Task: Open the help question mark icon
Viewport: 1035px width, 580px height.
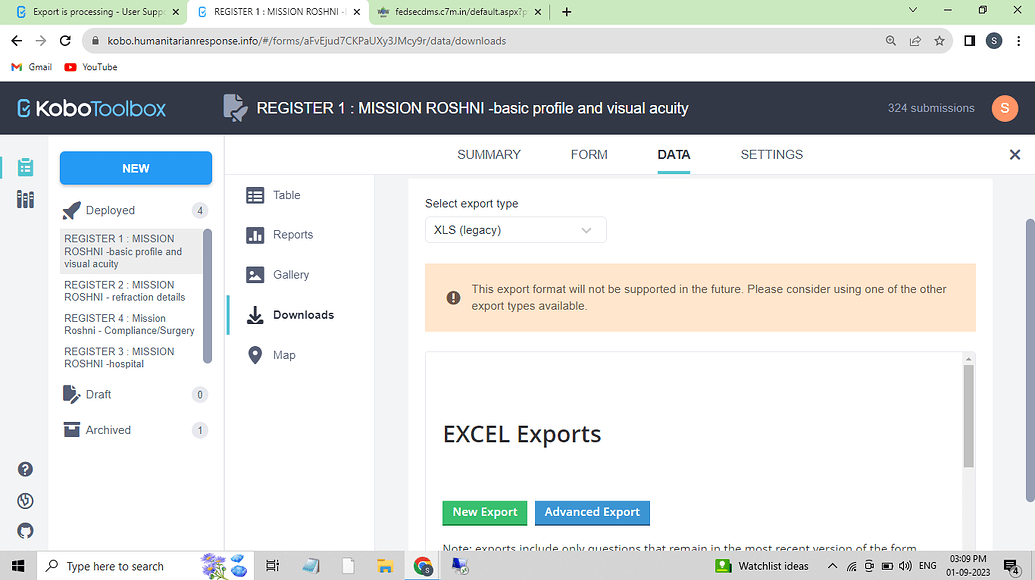Action: [x=25, y=468]
